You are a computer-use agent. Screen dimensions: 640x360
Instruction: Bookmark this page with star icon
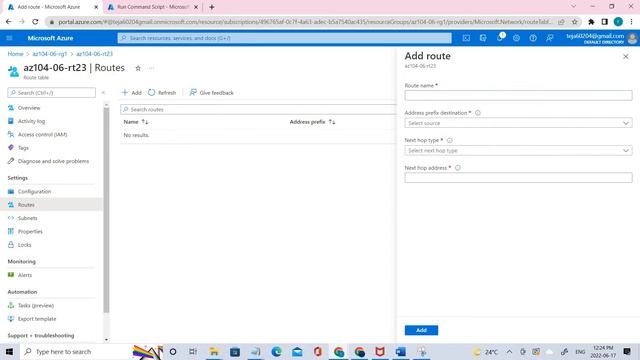[575, 22]
